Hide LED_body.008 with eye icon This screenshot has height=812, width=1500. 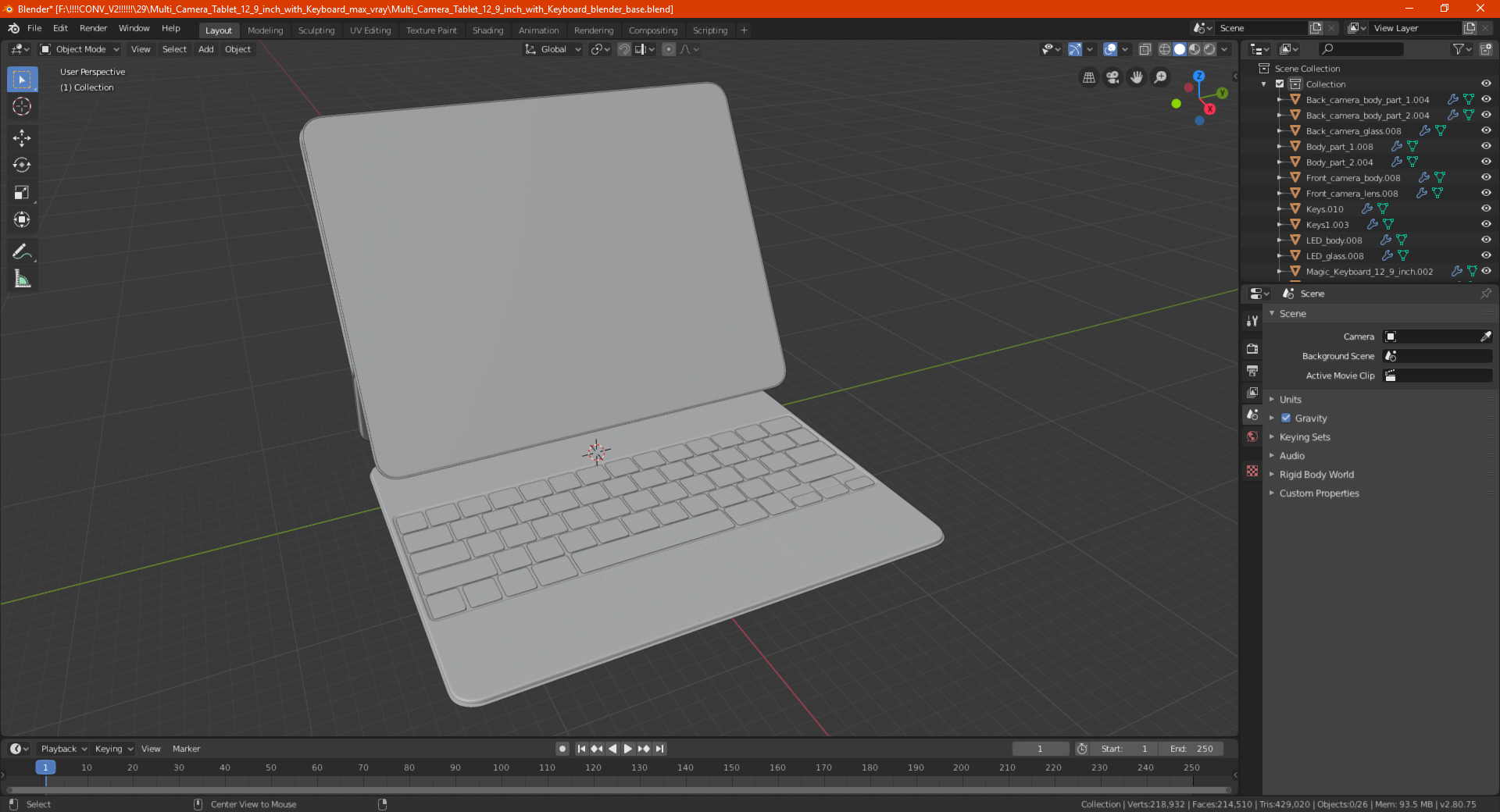coord(1486,240)
